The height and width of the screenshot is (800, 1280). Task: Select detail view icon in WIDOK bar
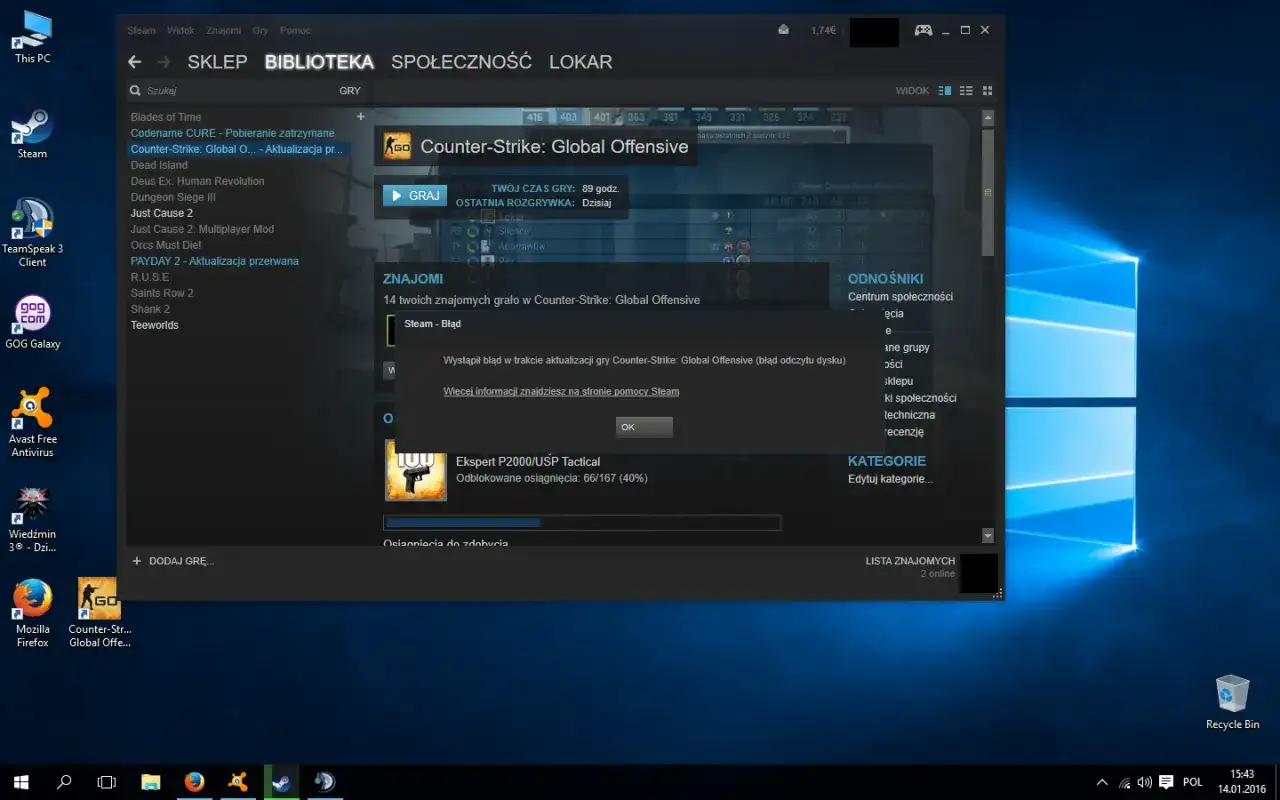pos(944,90)
